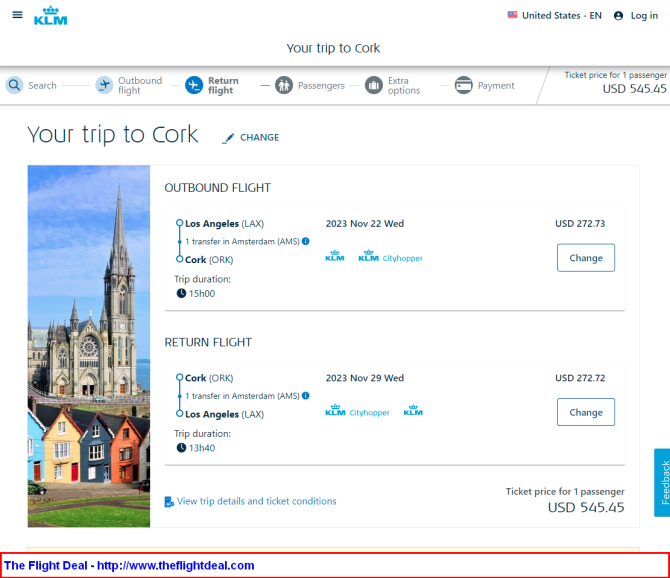View trip details and ticket conditions

pos(256,501)
